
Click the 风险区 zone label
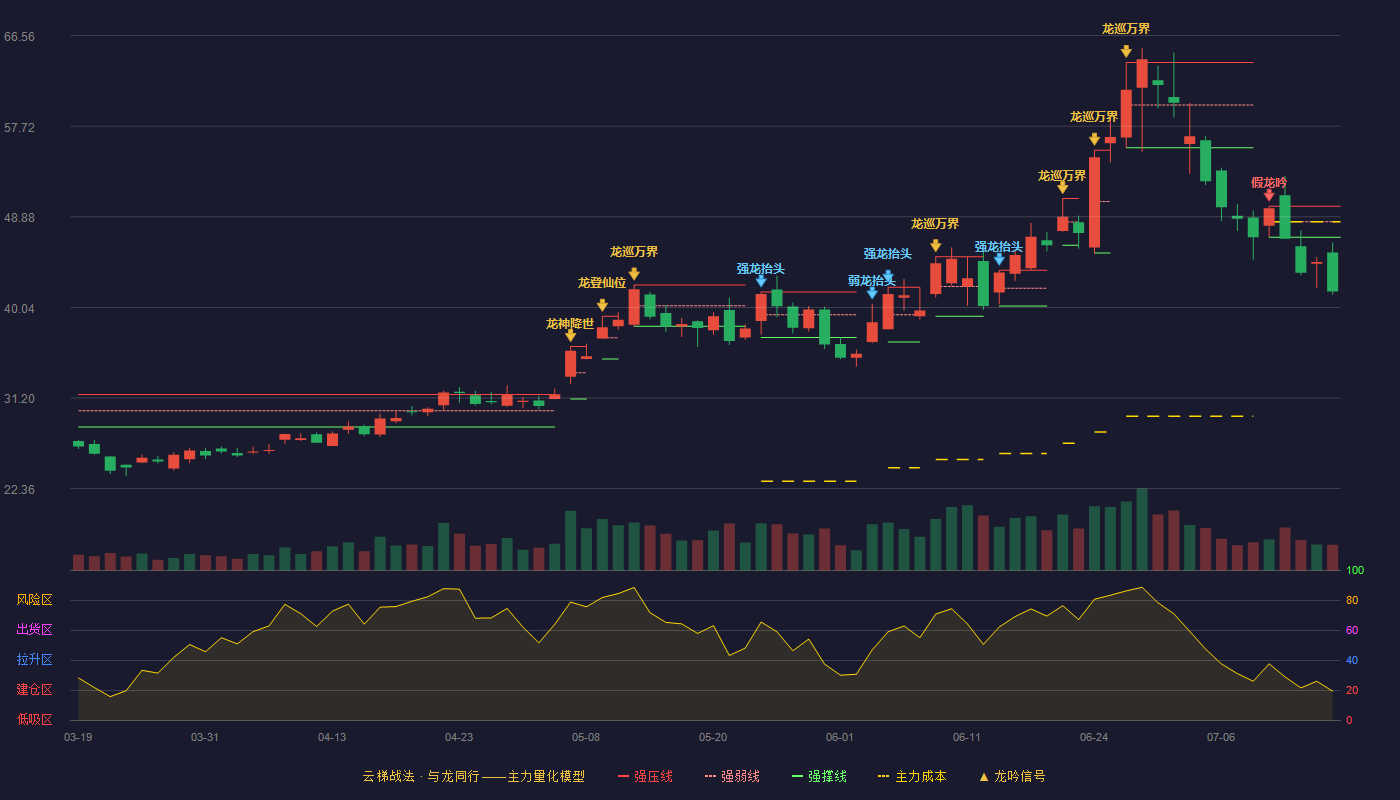coord(34,600)
